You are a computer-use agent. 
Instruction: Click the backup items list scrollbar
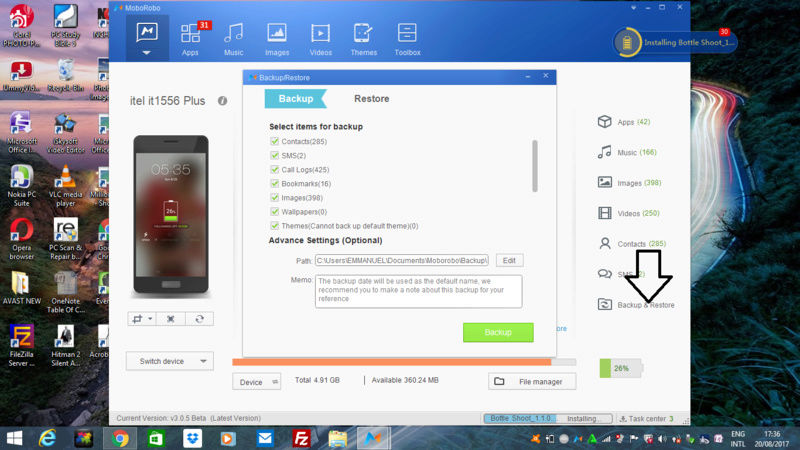535,166
